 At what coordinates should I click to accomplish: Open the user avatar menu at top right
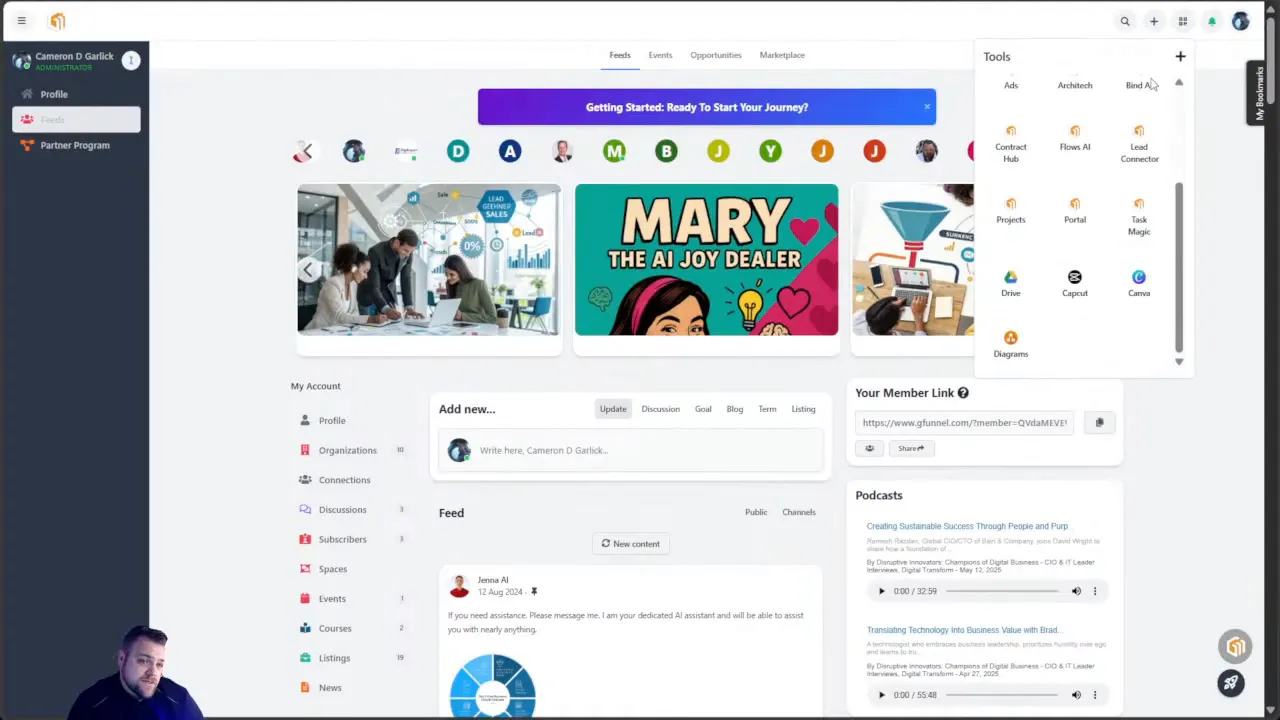(1241, 21)
